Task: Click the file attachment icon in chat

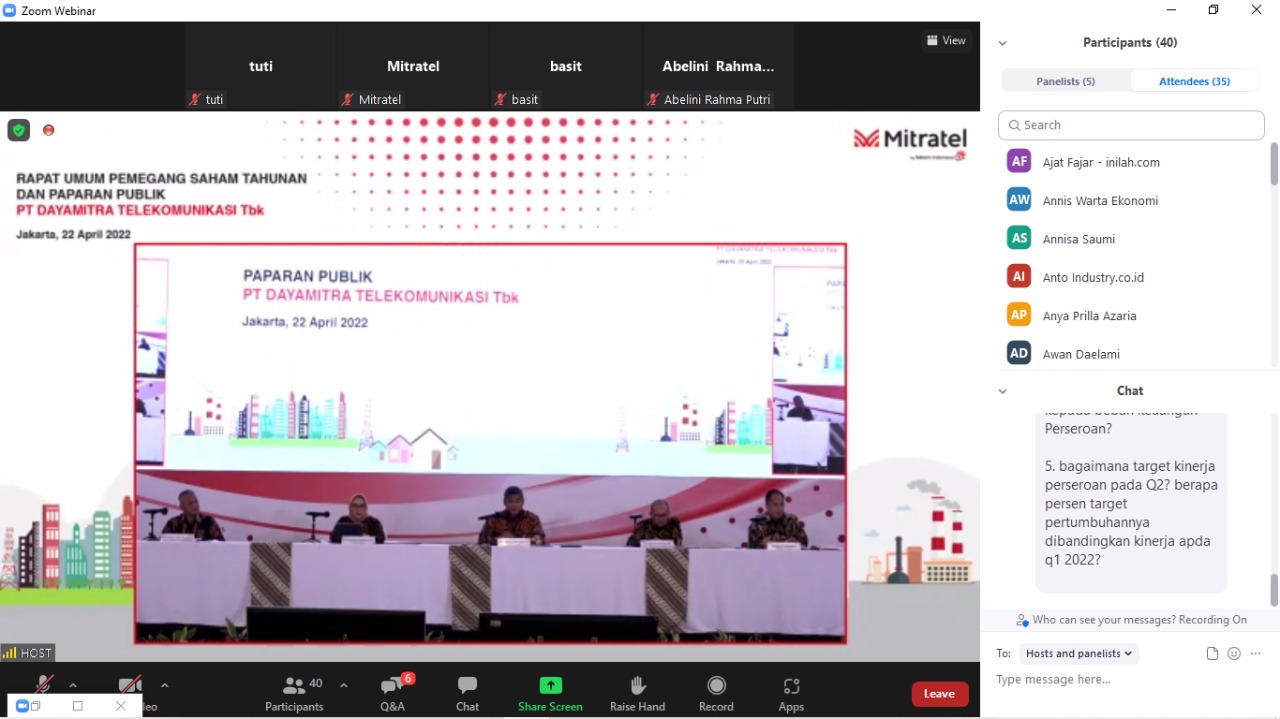Action: click(x=1212, y=654)
